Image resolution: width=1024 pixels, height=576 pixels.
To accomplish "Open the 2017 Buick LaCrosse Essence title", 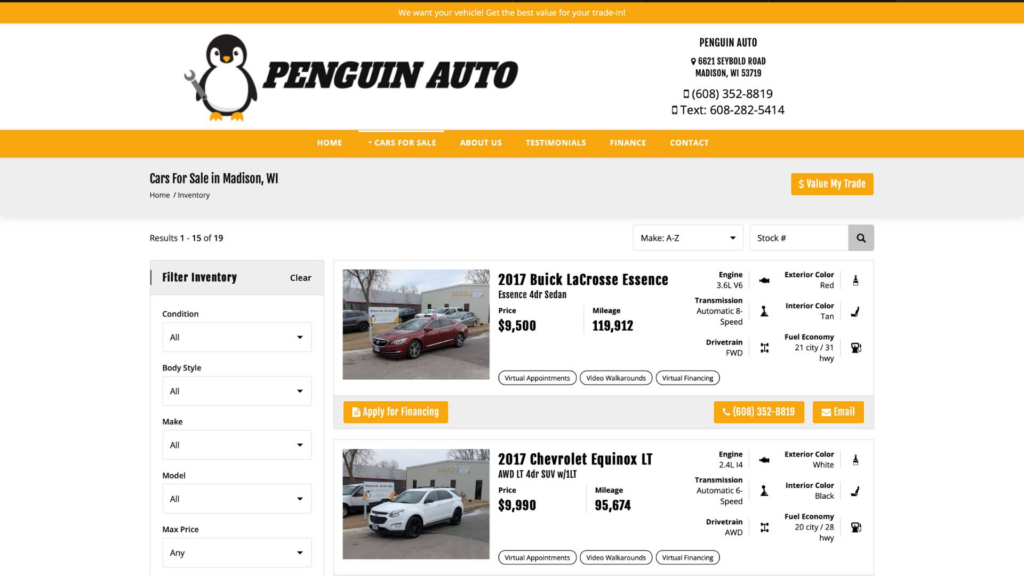I will (x=583, y=280).
